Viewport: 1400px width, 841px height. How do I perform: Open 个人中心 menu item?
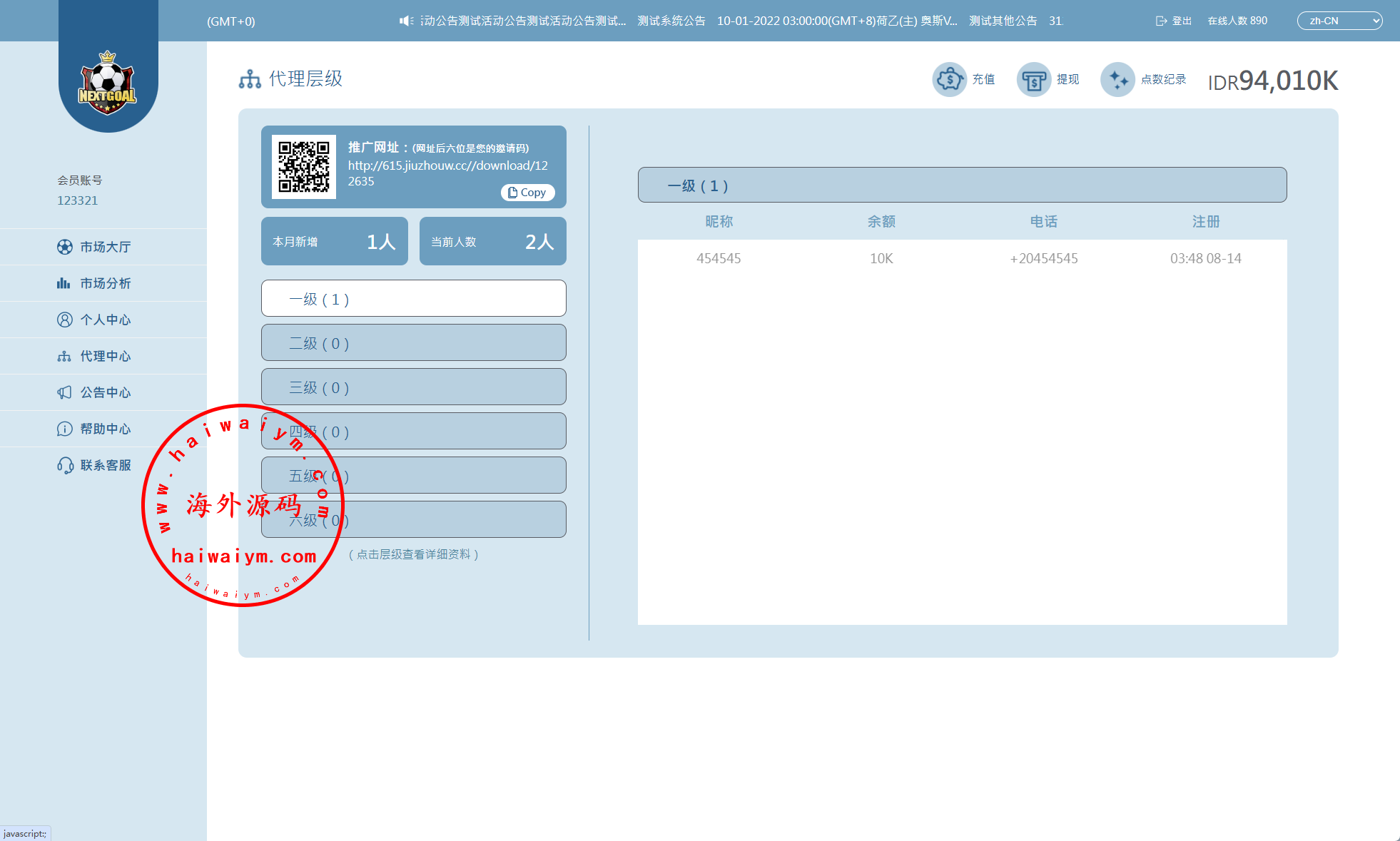[105, 320]
